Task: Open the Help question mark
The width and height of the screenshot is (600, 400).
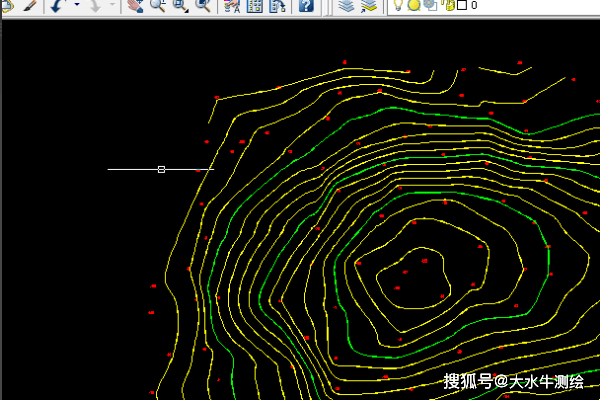Action: (306, 6)
